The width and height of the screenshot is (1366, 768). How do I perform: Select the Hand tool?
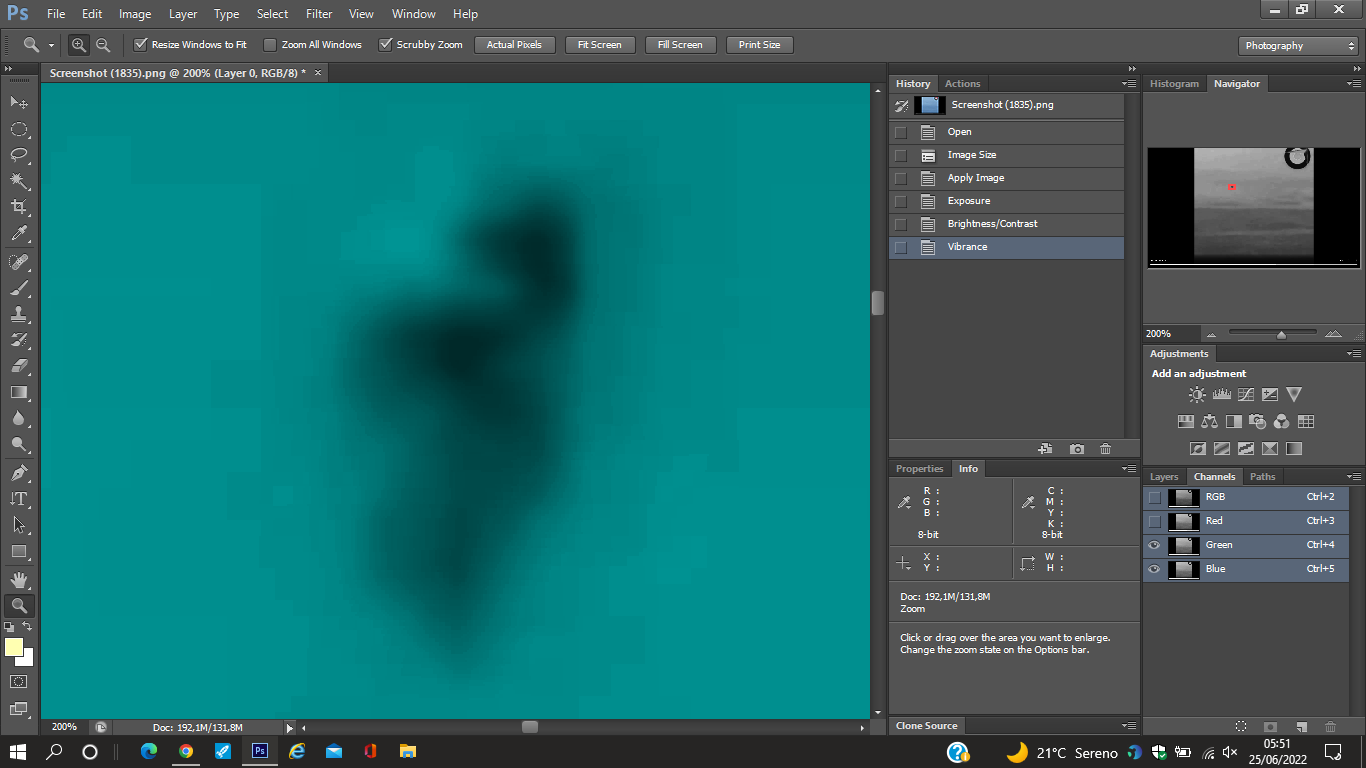tap(19, 579)
